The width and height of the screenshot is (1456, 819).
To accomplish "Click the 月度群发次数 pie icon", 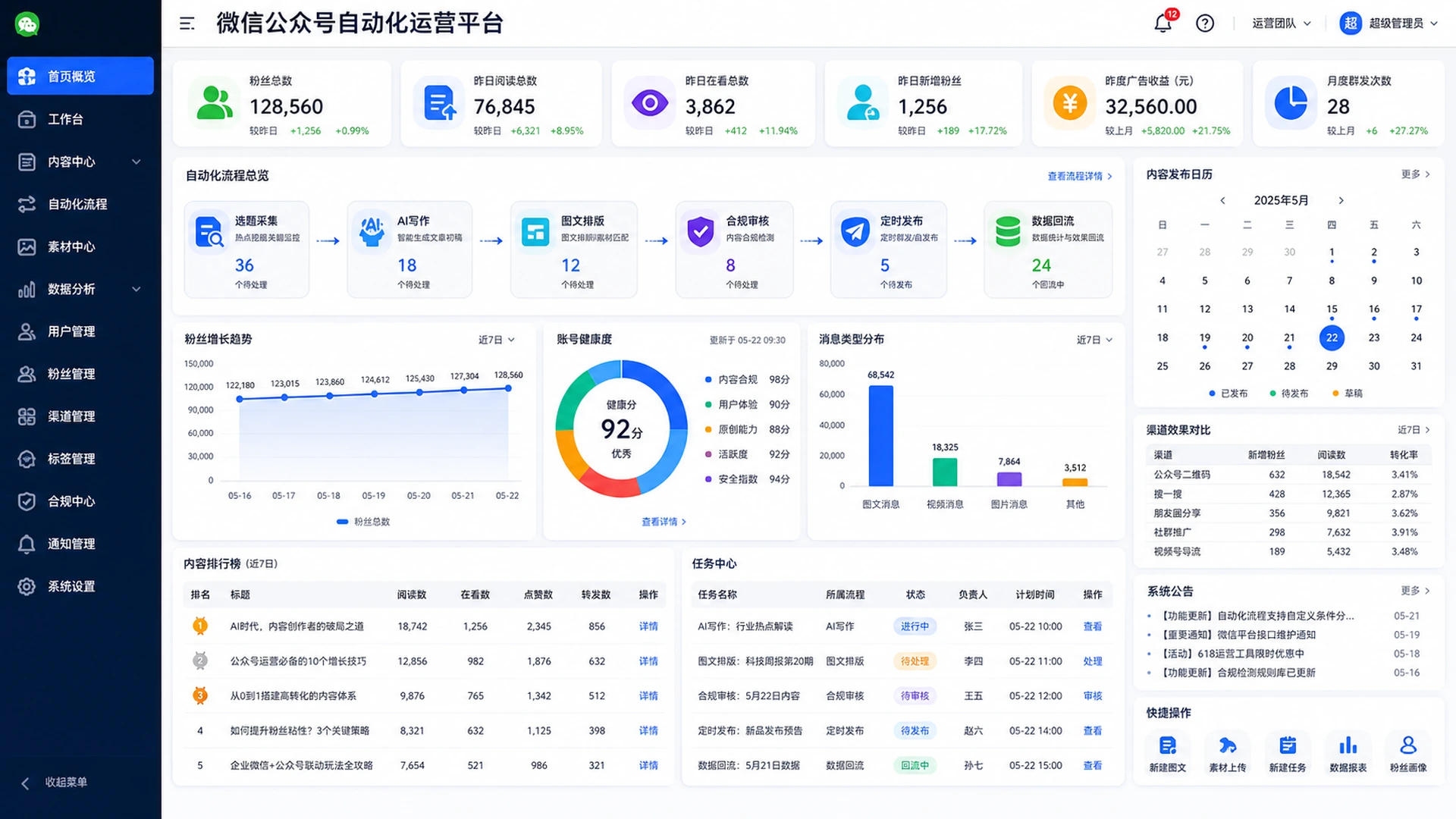I will pyautogui.click(x=1291, y=103).
